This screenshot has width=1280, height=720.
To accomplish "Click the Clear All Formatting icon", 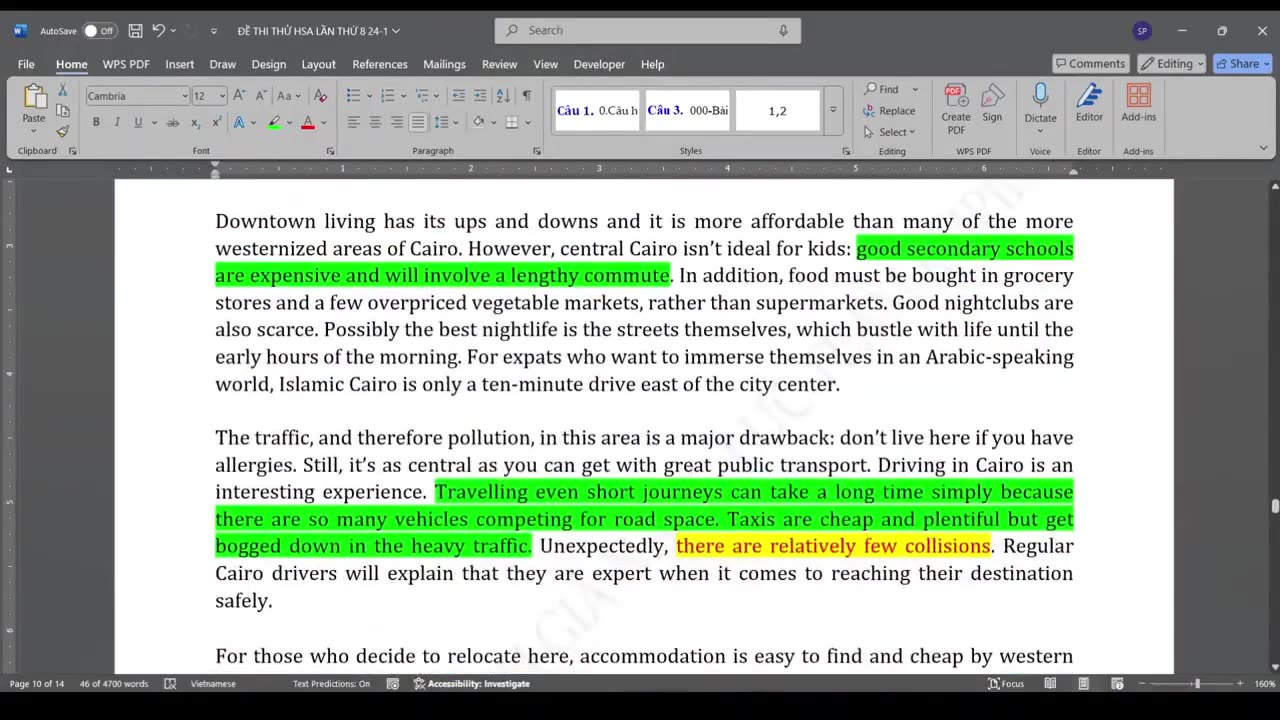I will click(x=320, y=96).
